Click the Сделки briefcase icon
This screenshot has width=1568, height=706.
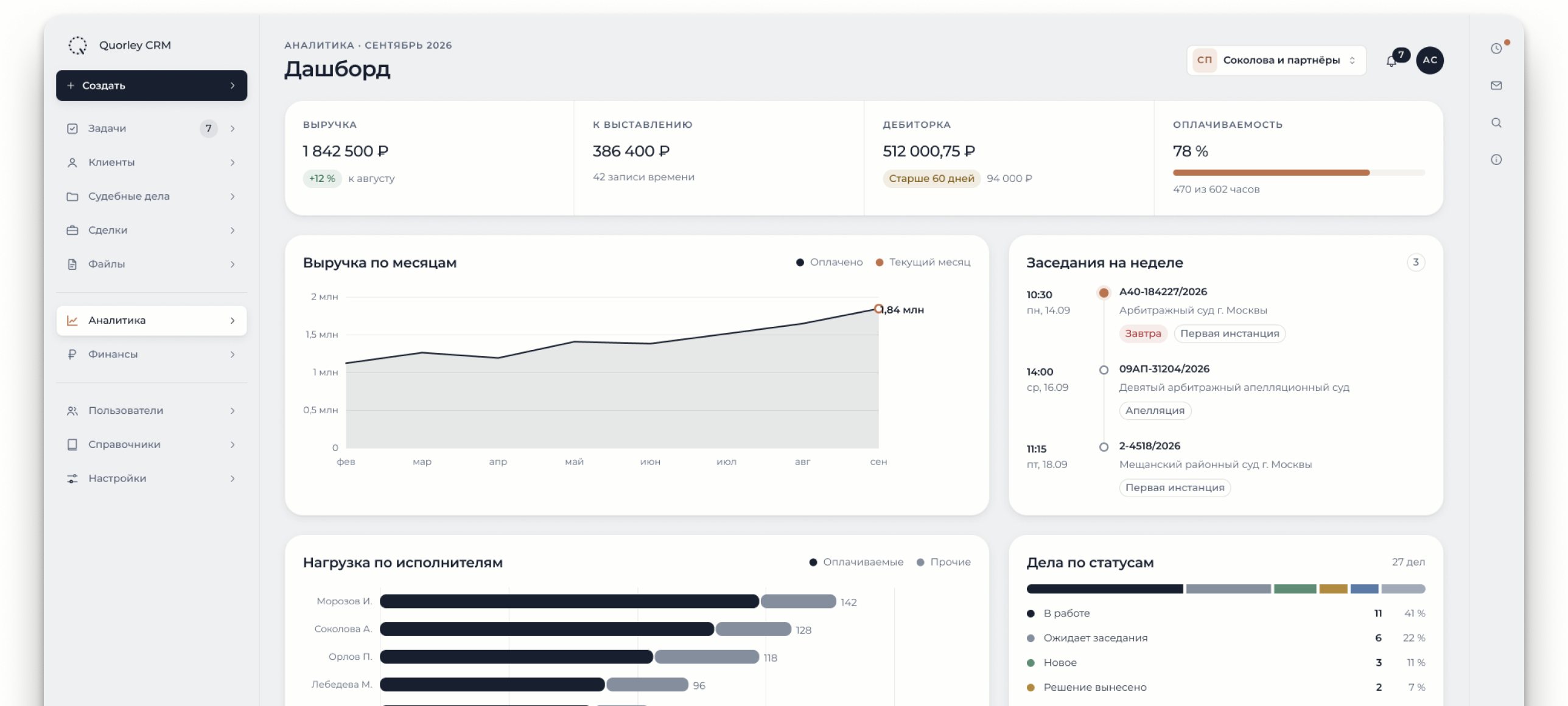(72, 231)
